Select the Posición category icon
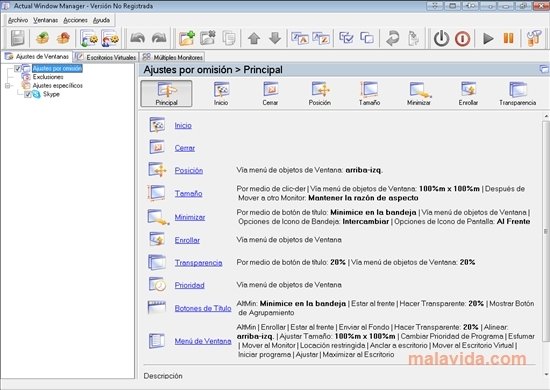 (x=320, y=94)
